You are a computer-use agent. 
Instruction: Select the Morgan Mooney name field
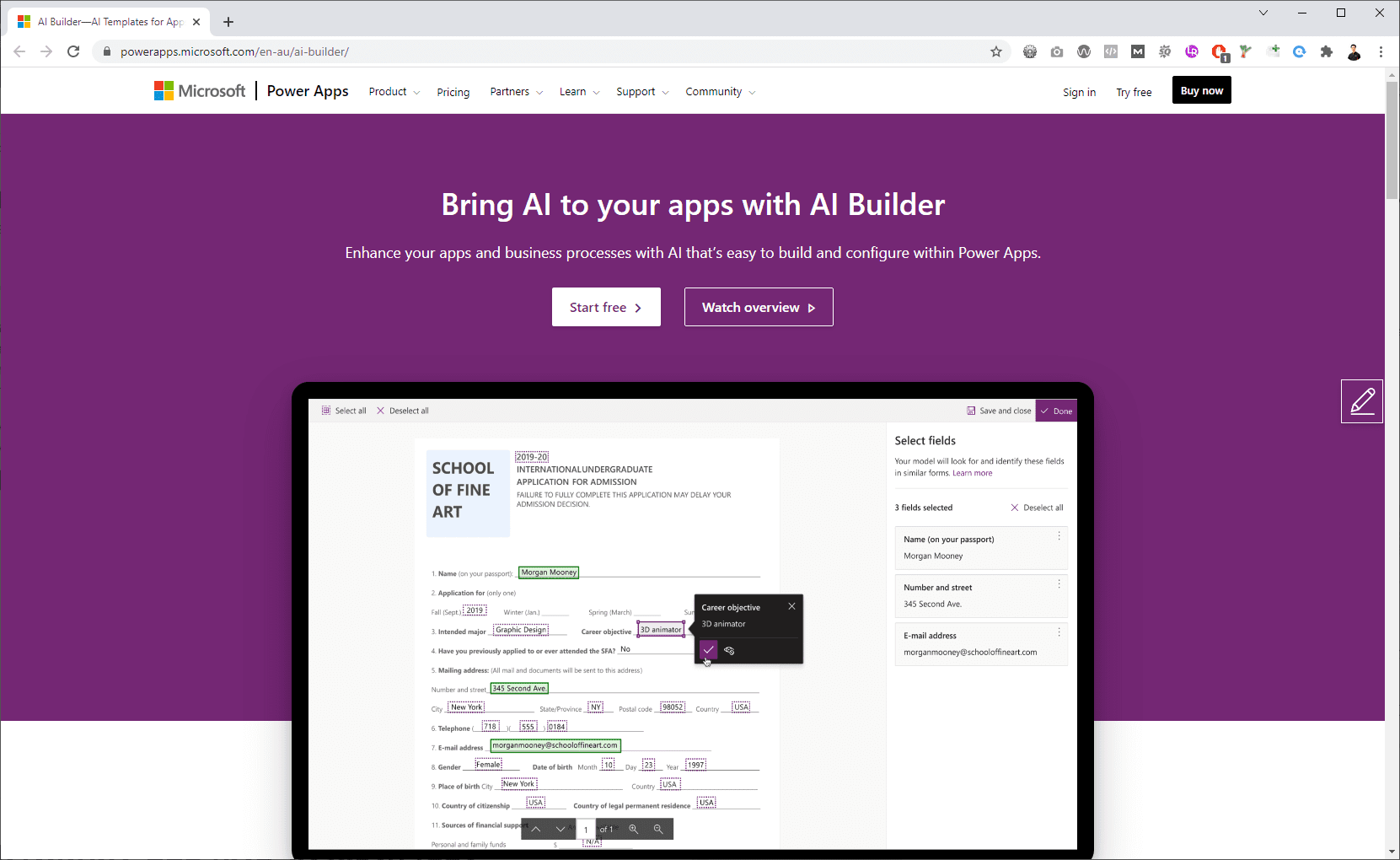pyautogui.click(x=549, y=572)
